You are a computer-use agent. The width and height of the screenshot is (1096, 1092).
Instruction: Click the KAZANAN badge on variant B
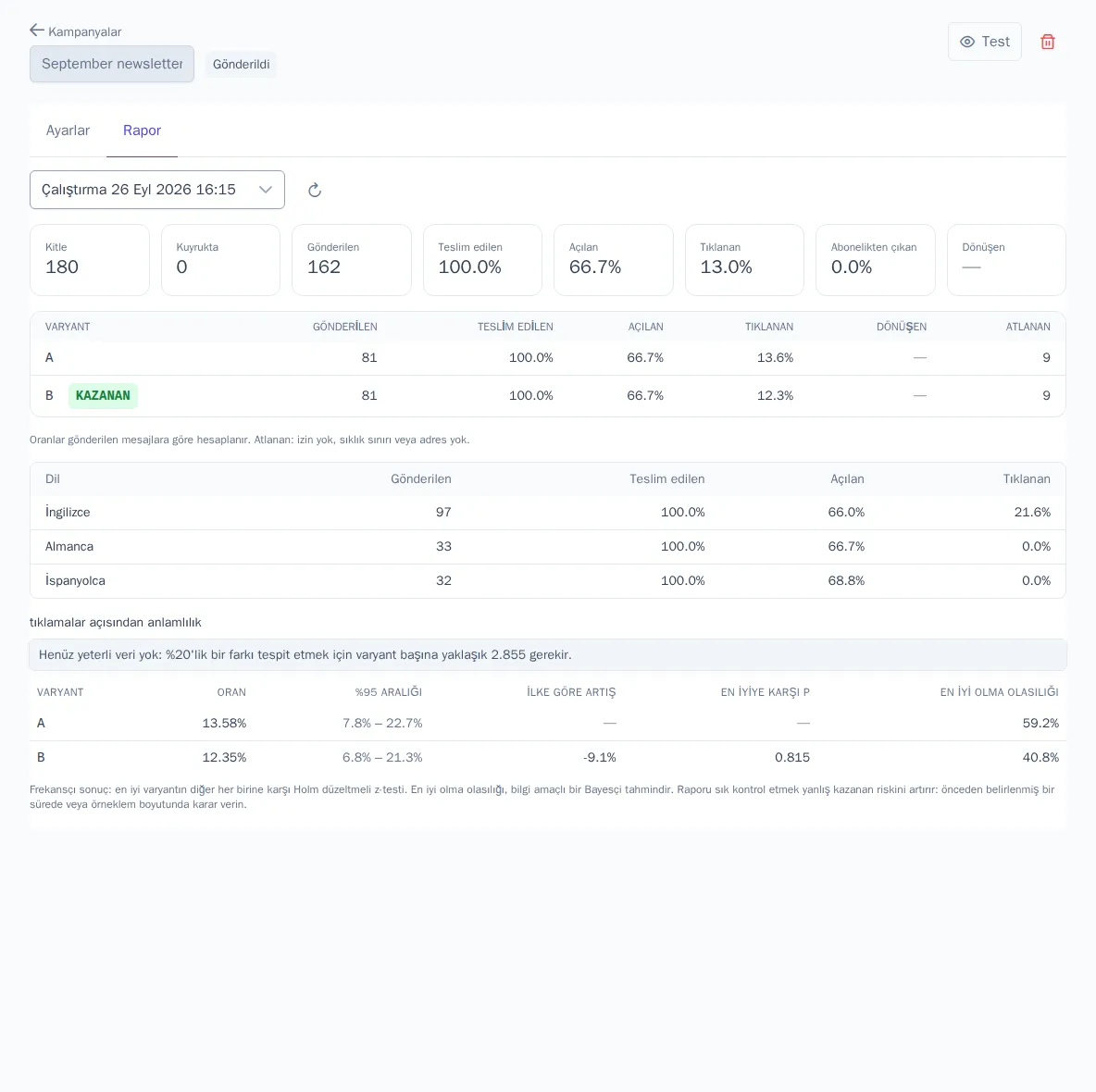coord(103,395)
